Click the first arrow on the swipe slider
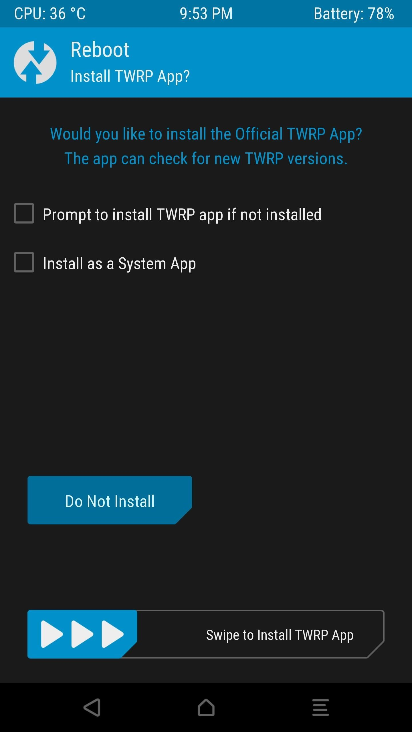 tap(52, 634)
